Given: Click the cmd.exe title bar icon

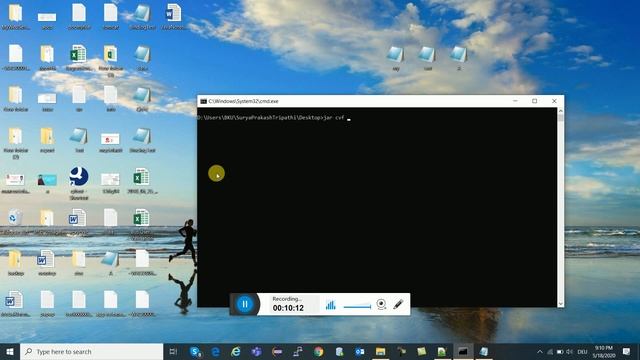Looking at the screenshot, I should pyautogui.click(x=203, y=101).
